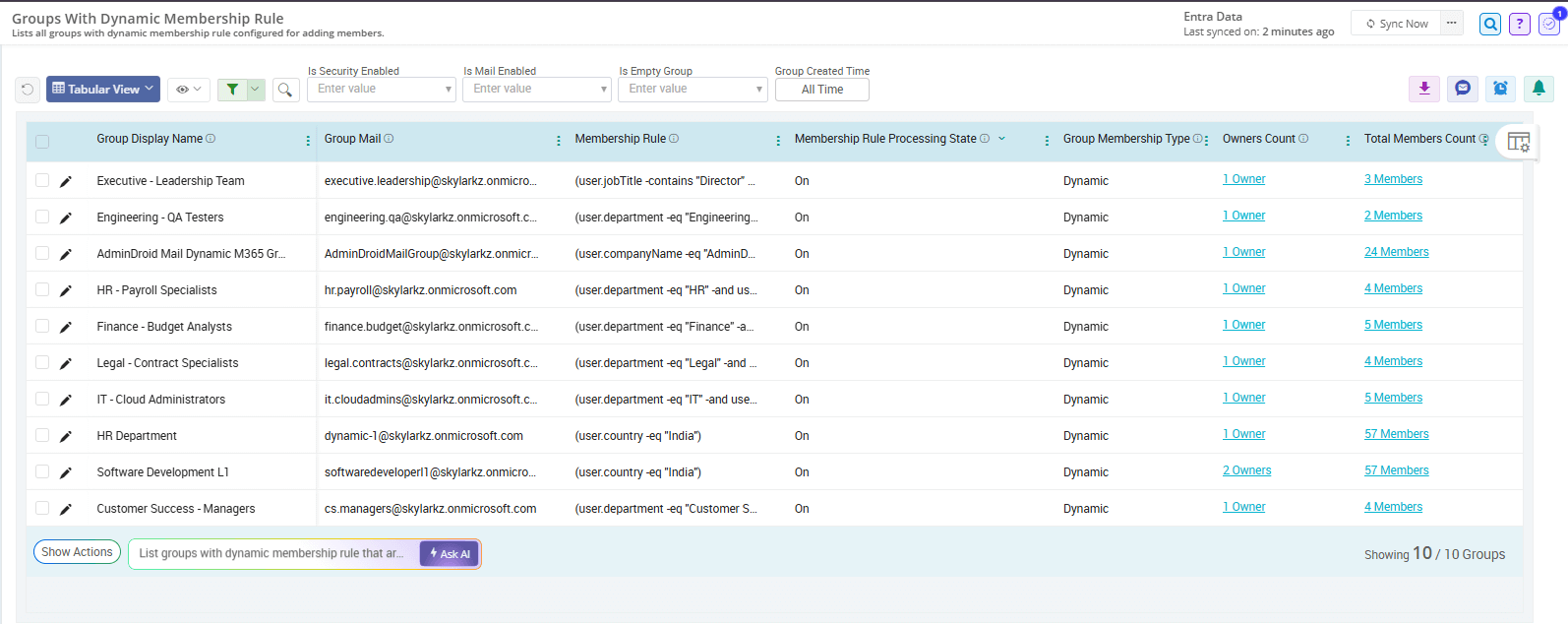Screen dimensions: 1568x624
Task: Edit the Customer Success - Managers row
Action: click(x=66, y=509)
